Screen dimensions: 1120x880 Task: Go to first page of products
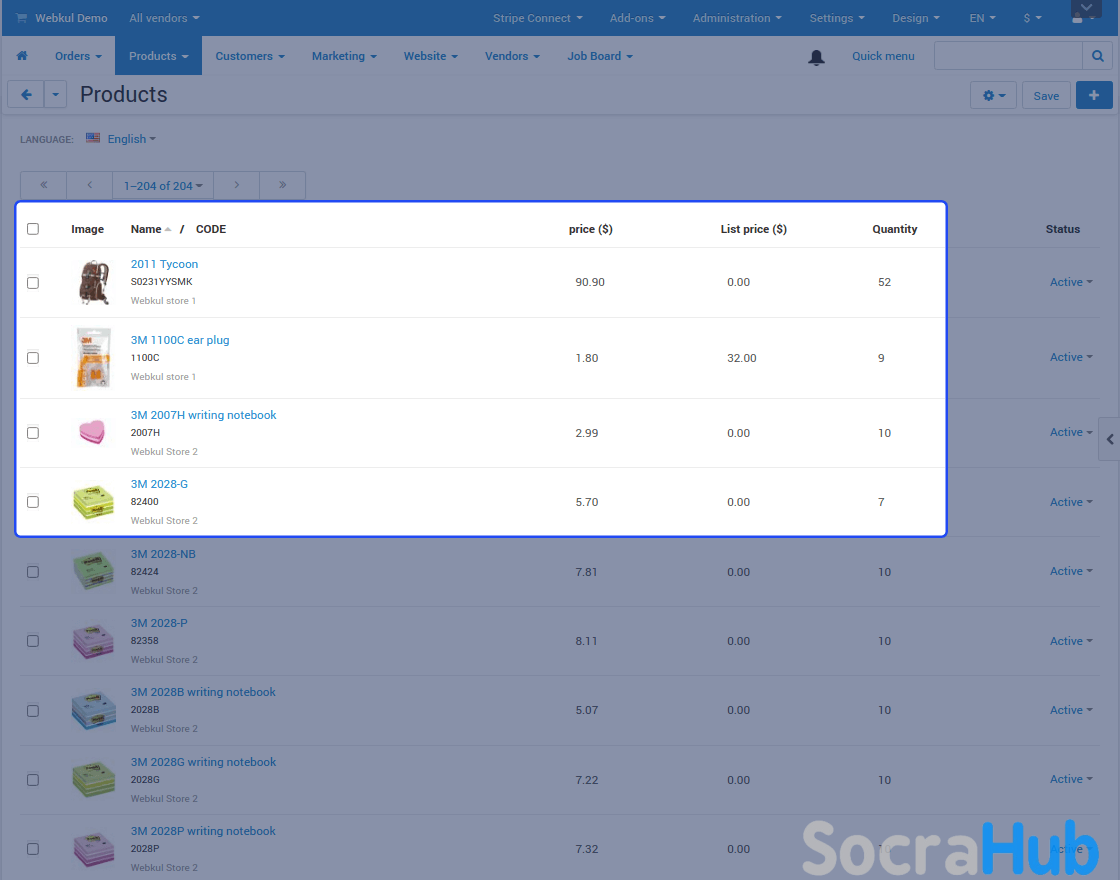pyautogui.click(x=44, y=185)
